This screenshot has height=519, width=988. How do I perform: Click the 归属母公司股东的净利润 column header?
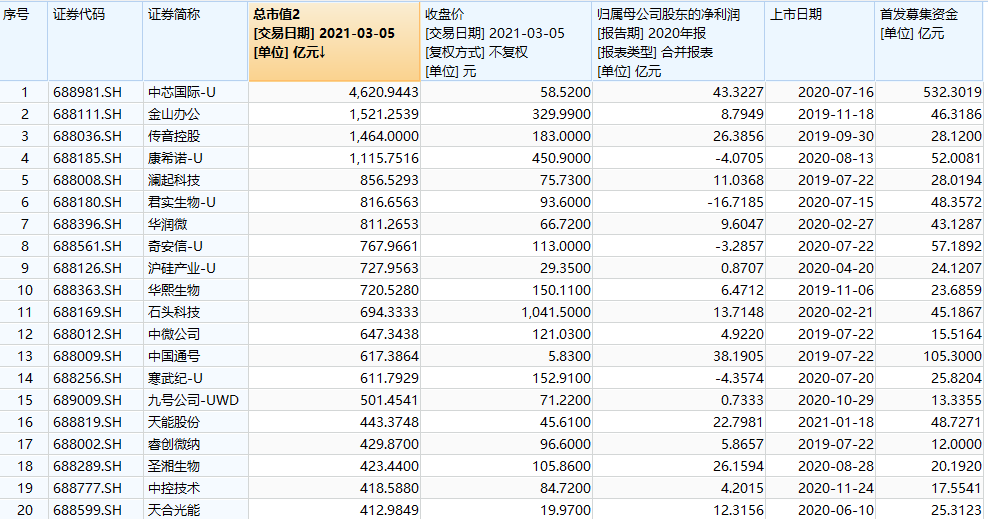[679, 42]
